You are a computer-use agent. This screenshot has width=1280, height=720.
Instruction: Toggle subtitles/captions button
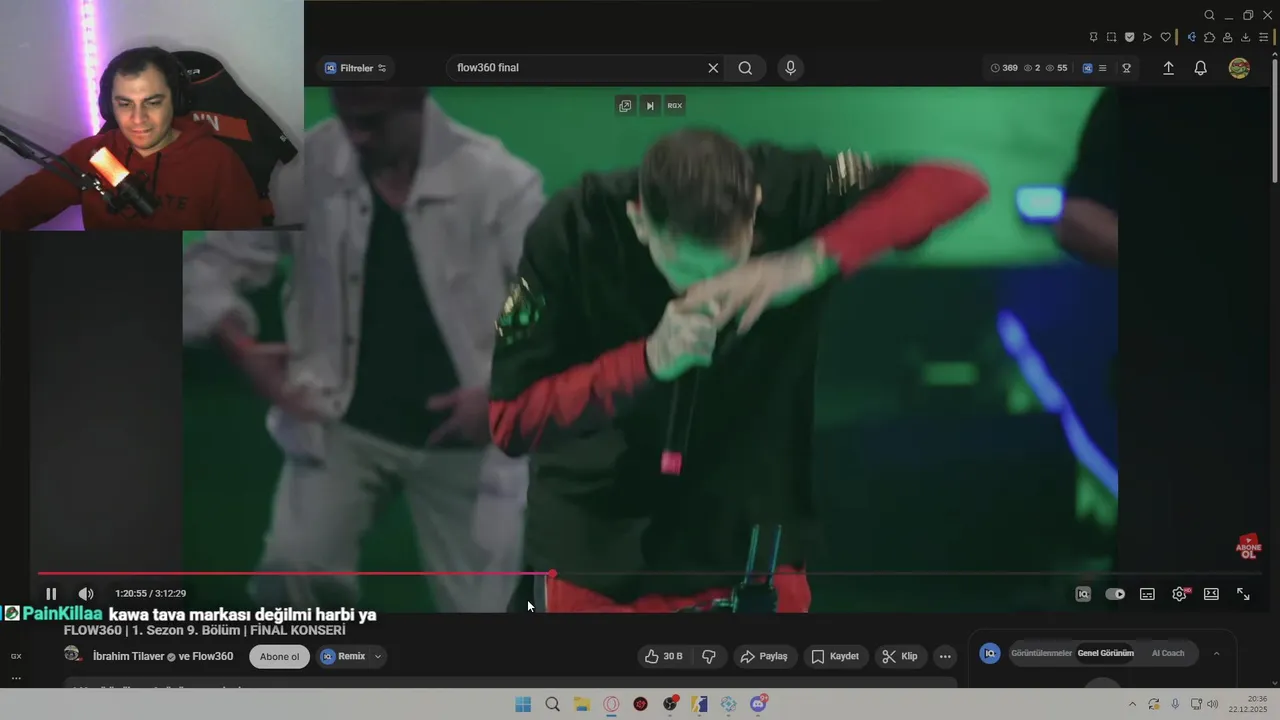tap(1147, 594)
